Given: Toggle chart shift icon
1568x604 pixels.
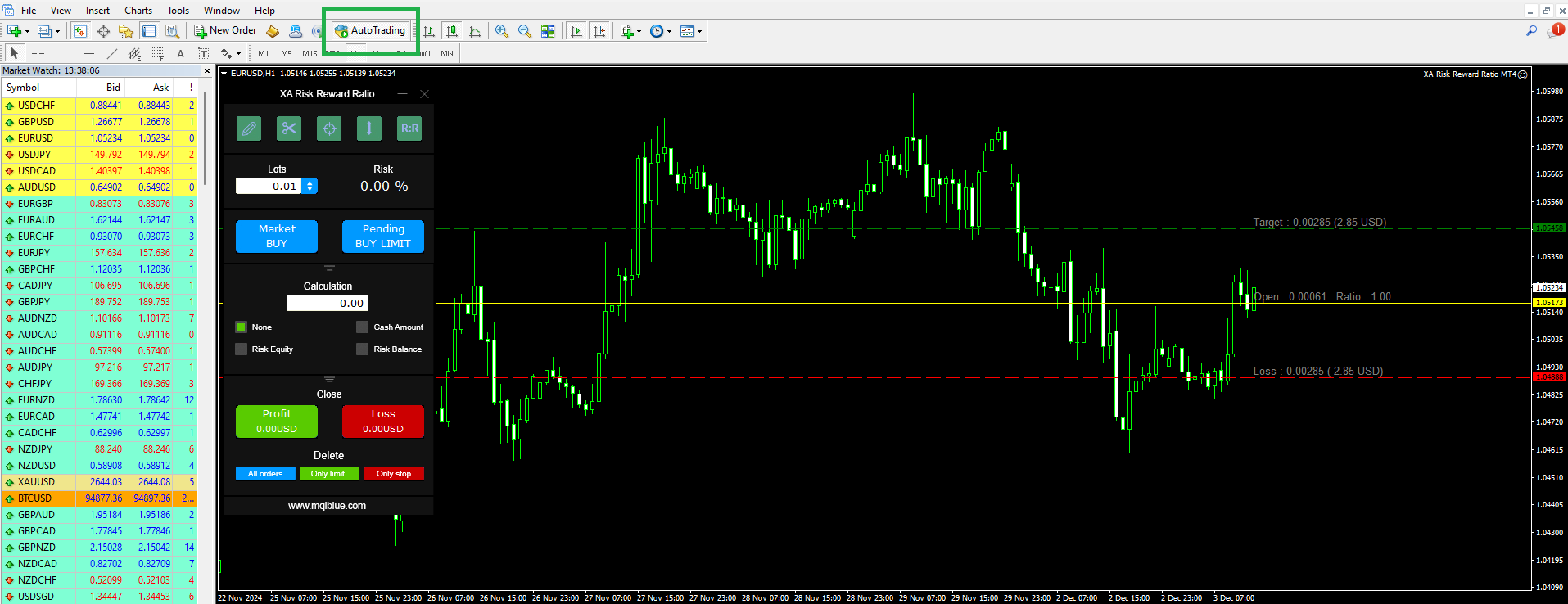Looking at the screenshot, I should click(599, 31).
